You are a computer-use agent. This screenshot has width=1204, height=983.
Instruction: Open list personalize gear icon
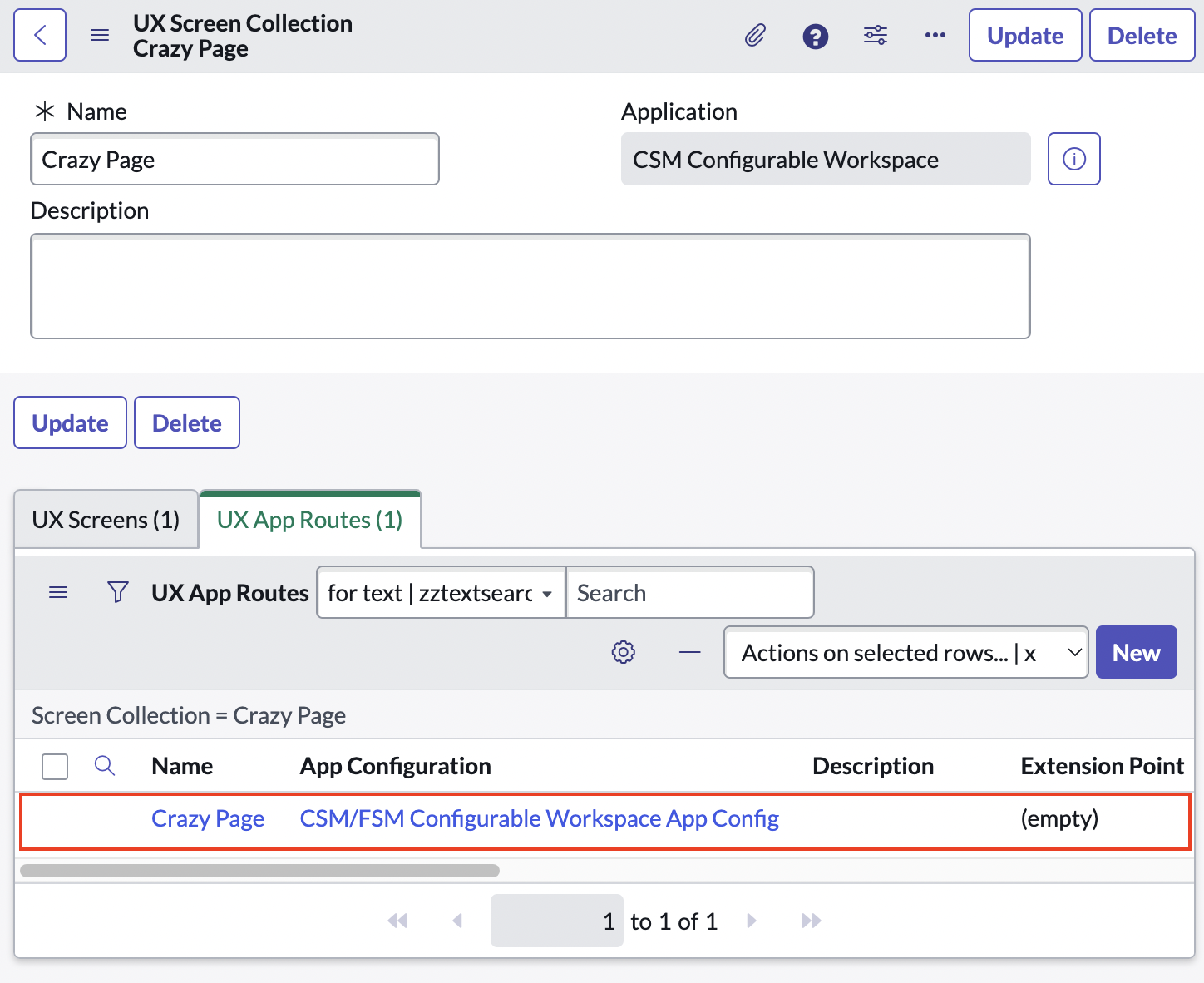tap(623, 653)
